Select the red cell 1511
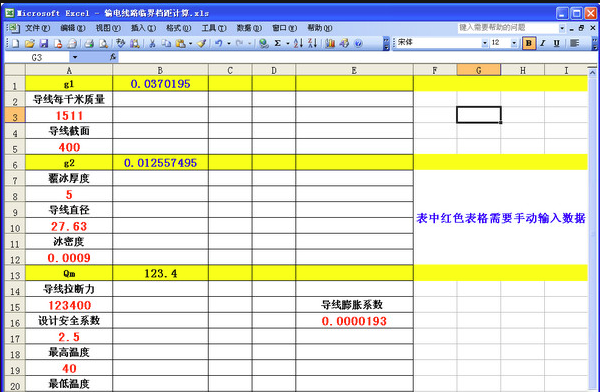The width and height of the screenshot is (600, 392). click(x=69, y=115)
